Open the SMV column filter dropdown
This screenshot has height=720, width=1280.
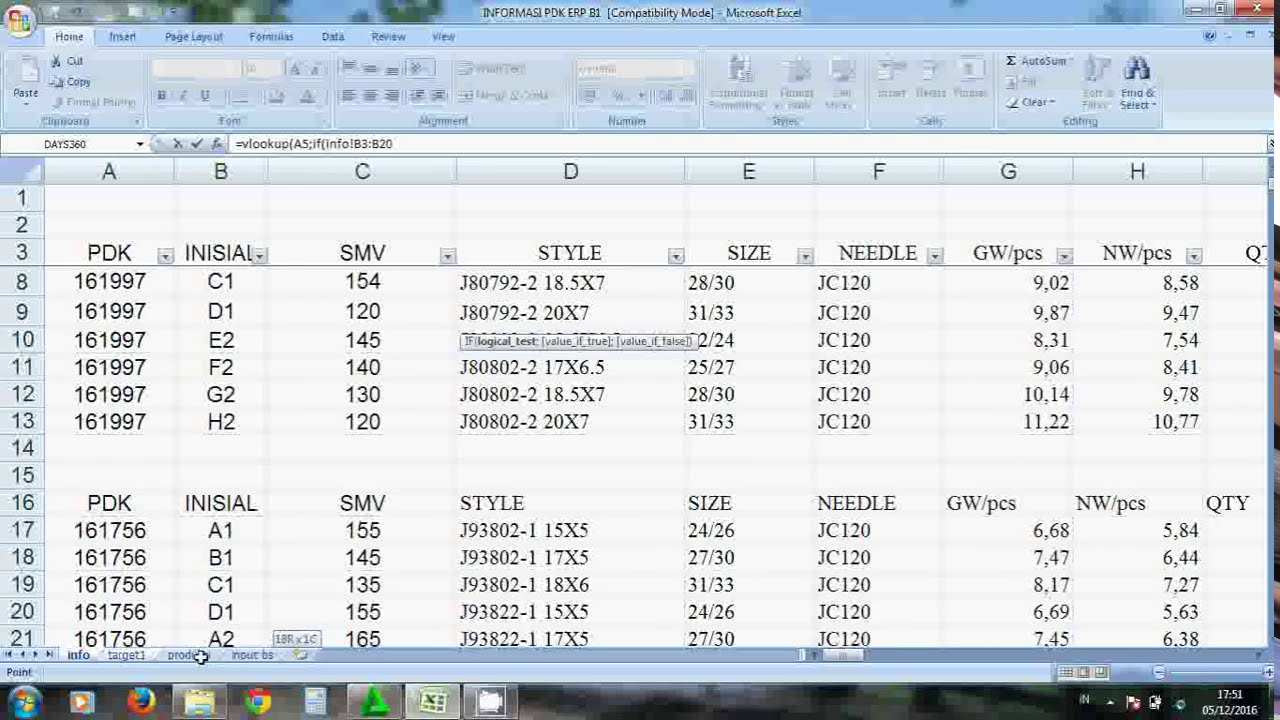coord(447,256)
